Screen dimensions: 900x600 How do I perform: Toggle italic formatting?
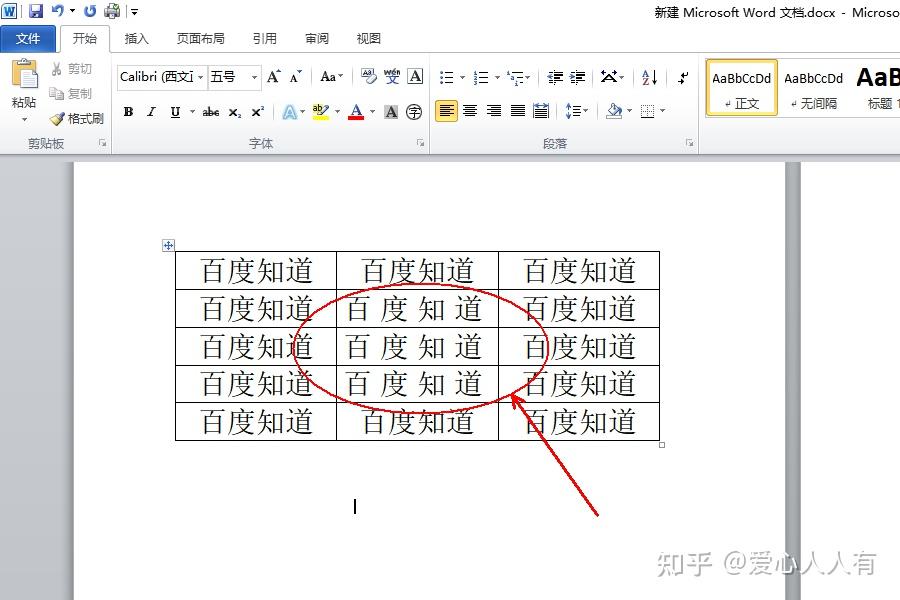pyautogui.click(x=151, y=112)
